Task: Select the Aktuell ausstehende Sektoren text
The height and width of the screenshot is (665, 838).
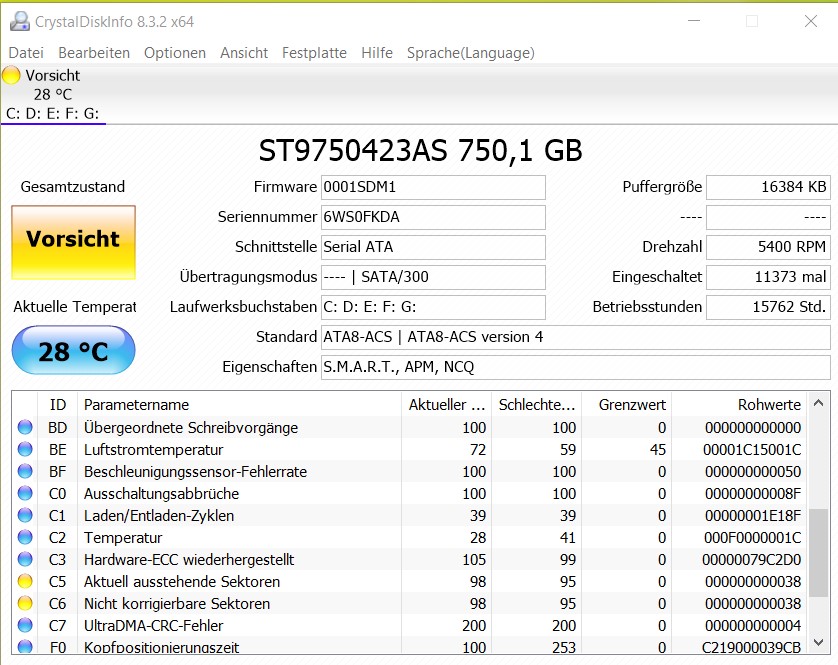Action: (x=182, y=582)
